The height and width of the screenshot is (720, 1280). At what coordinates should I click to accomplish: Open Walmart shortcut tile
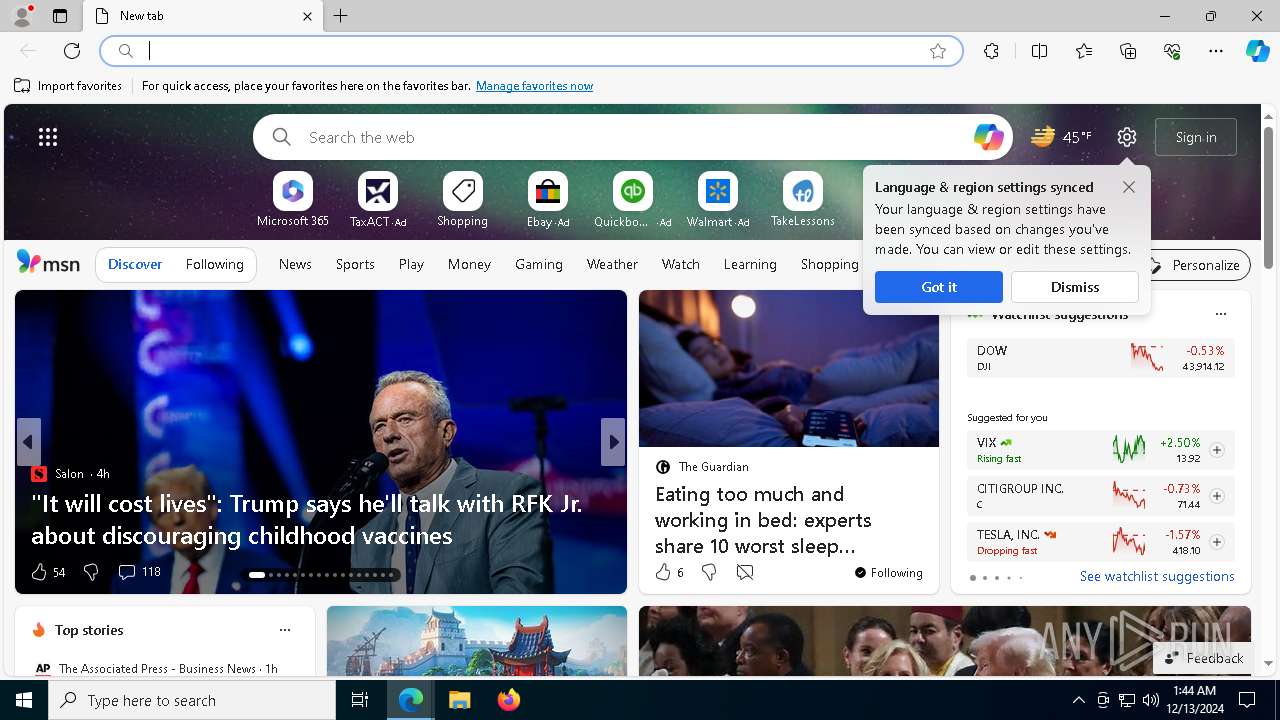coord(718,200)
